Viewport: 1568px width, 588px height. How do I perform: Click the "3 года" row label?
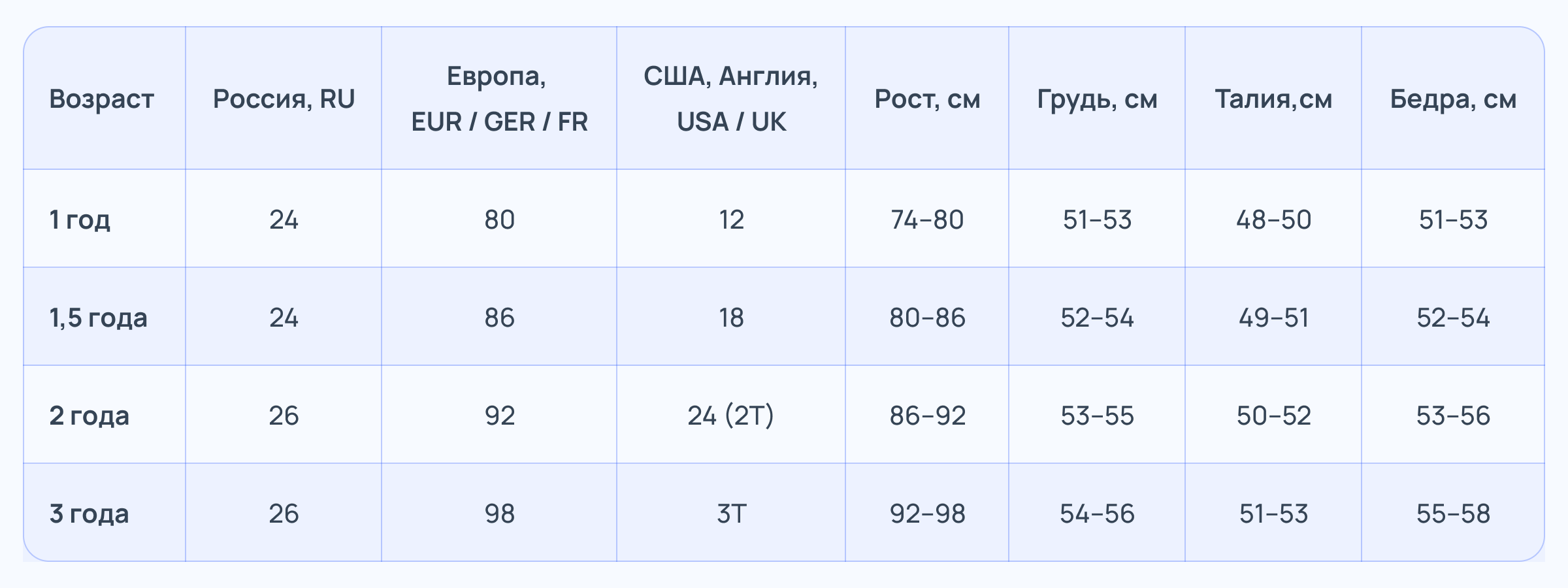tap(89, 514)
